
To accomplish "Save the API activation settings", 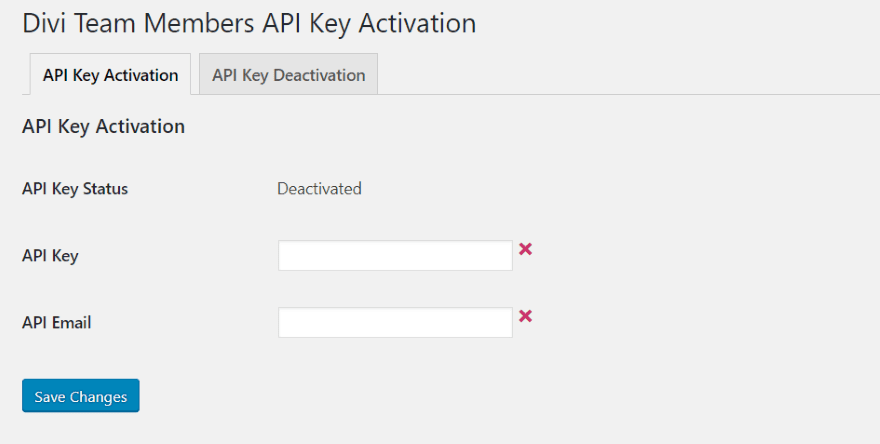I will [x=80, y=396].
